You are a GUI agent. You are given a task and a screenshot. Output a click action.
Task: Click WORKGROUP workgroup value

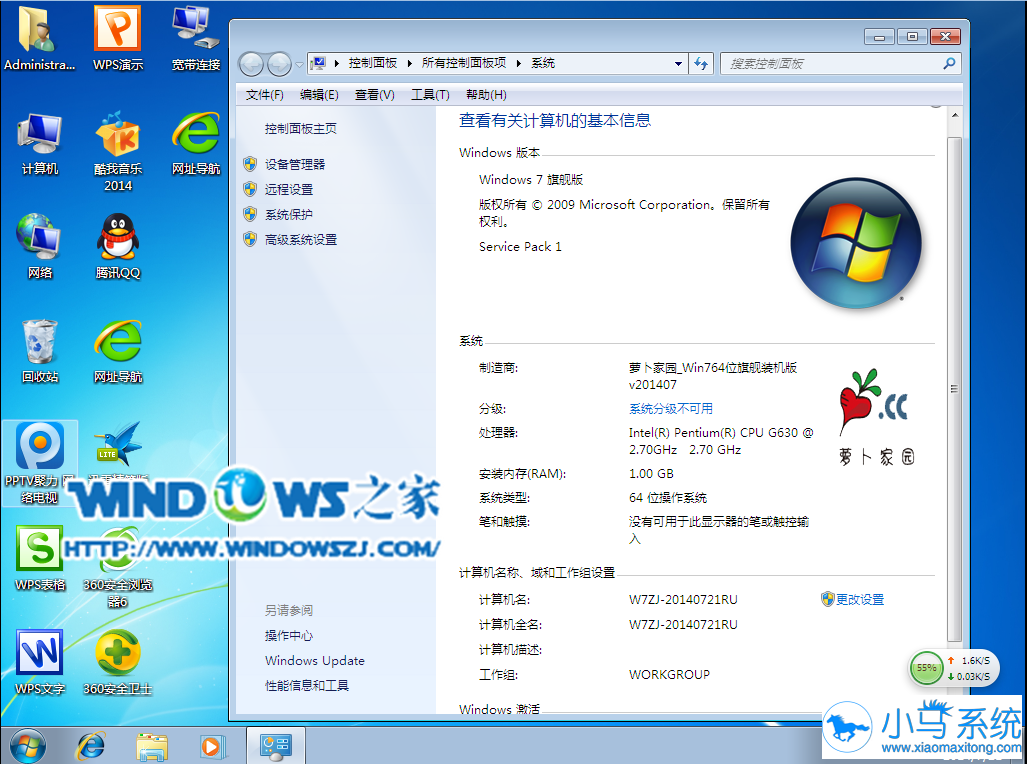click(x=669, y=674)
